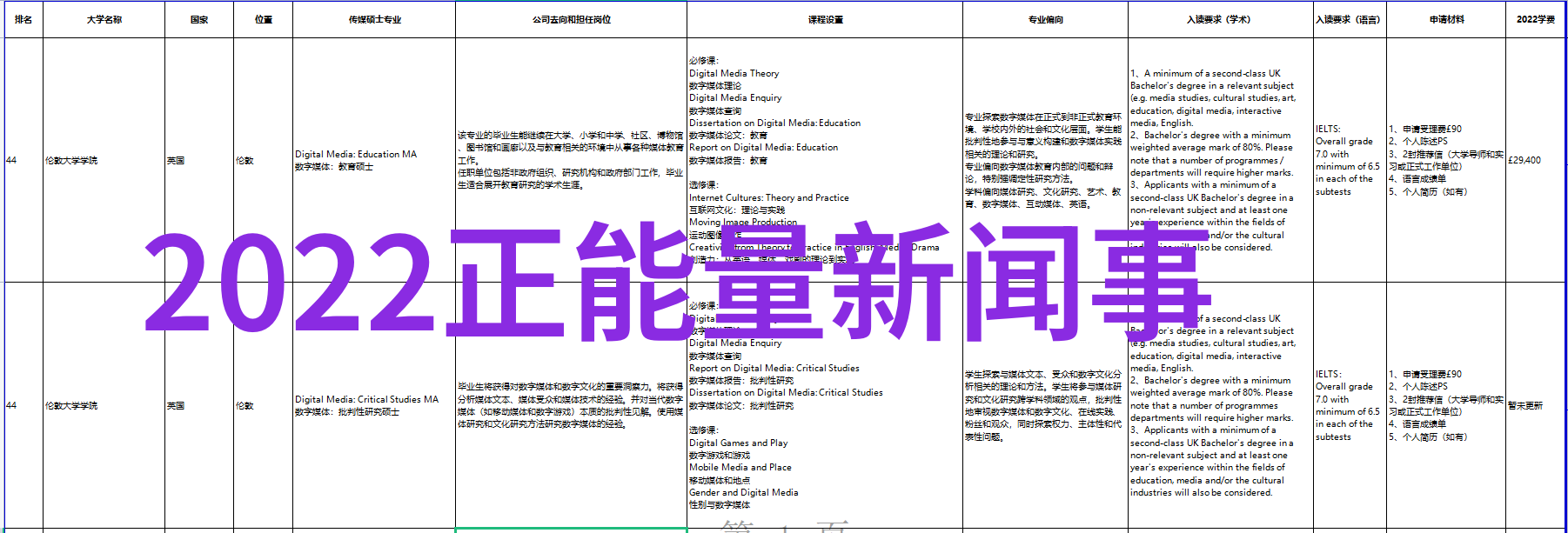
Task: Click the £29,400 tuition cell
Action: tap(1535, 160)
